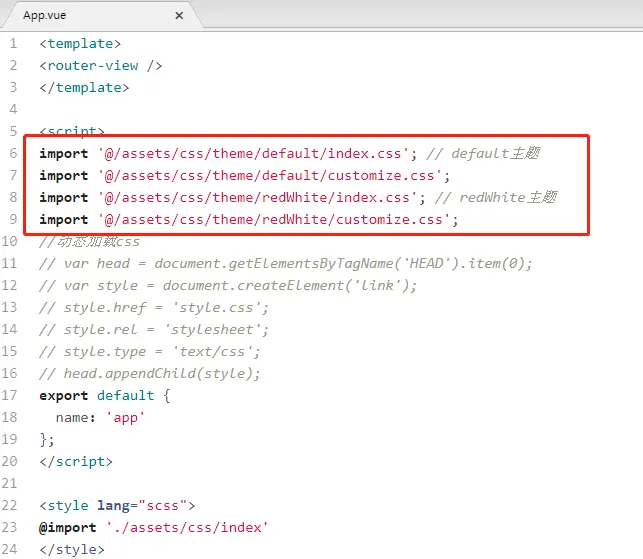
Task: Click import of redWhite/index.css line
Action: 233,198
